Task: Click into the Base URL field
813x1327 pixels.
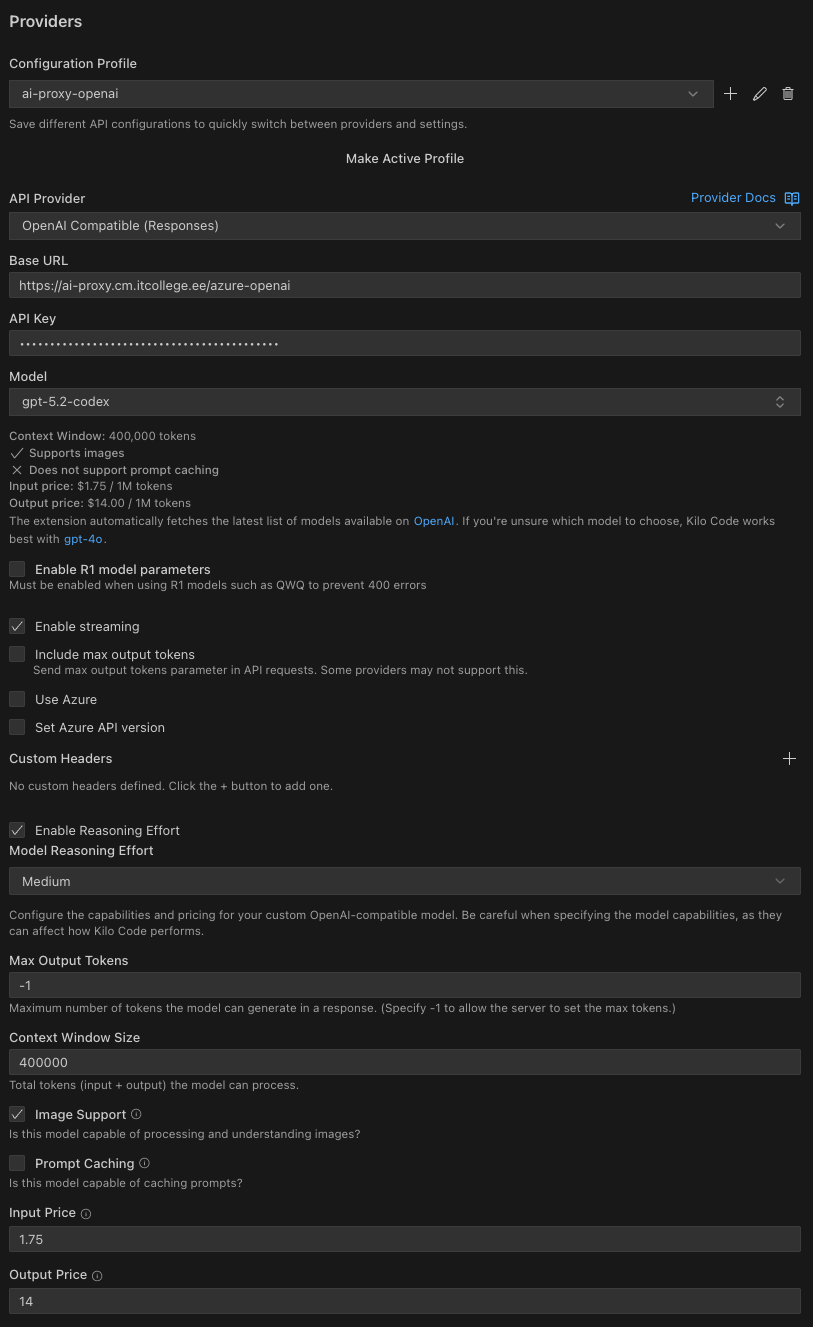Action: point(404,285)
